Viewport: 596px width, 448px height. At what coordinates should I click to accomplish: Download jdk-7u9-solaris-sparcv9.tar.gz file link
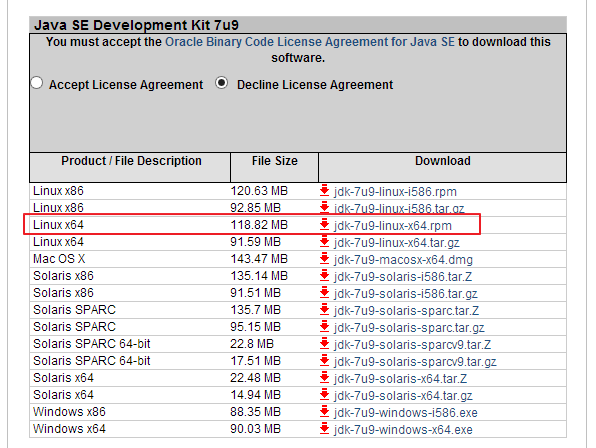click(x=415, y=361)
